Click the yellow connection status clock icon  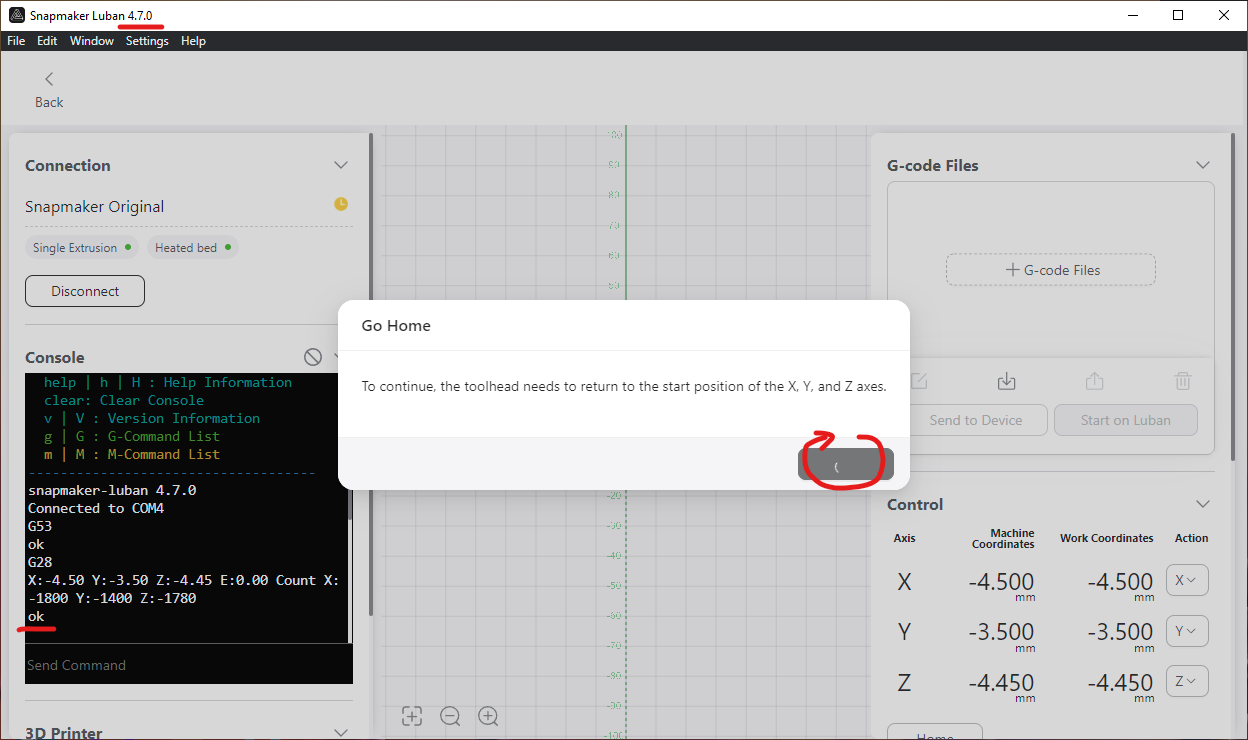pyautogui.click(x=341, y=204)
